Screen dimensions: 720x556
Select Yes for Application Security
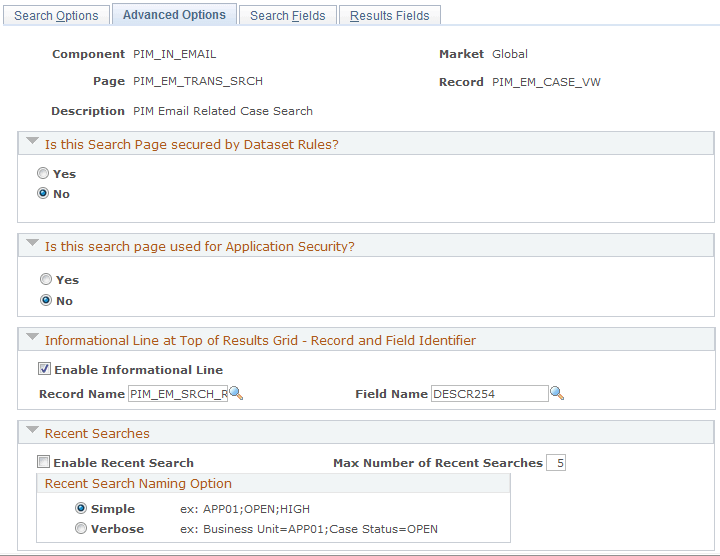pyautogui.click(x=46, y=279)
